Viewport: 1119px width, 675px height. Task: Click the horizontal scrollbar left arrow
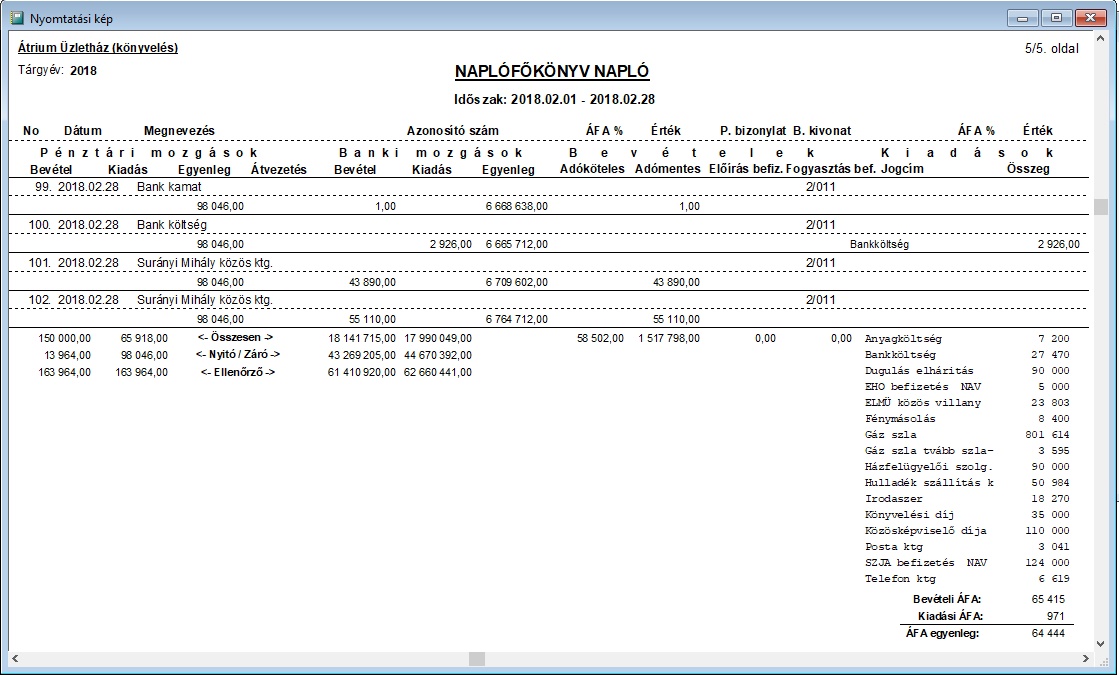[16, 659]
